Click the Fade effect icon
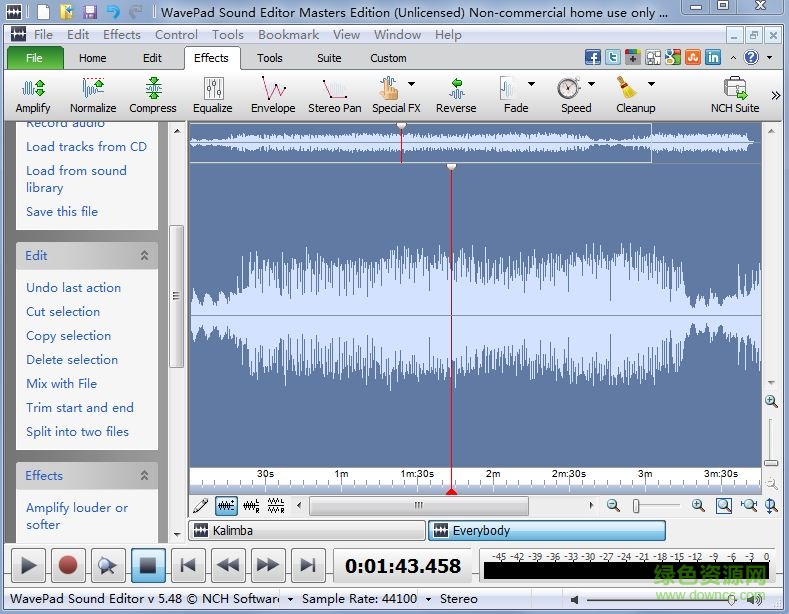789x614 pixels. tap(508, 89)
